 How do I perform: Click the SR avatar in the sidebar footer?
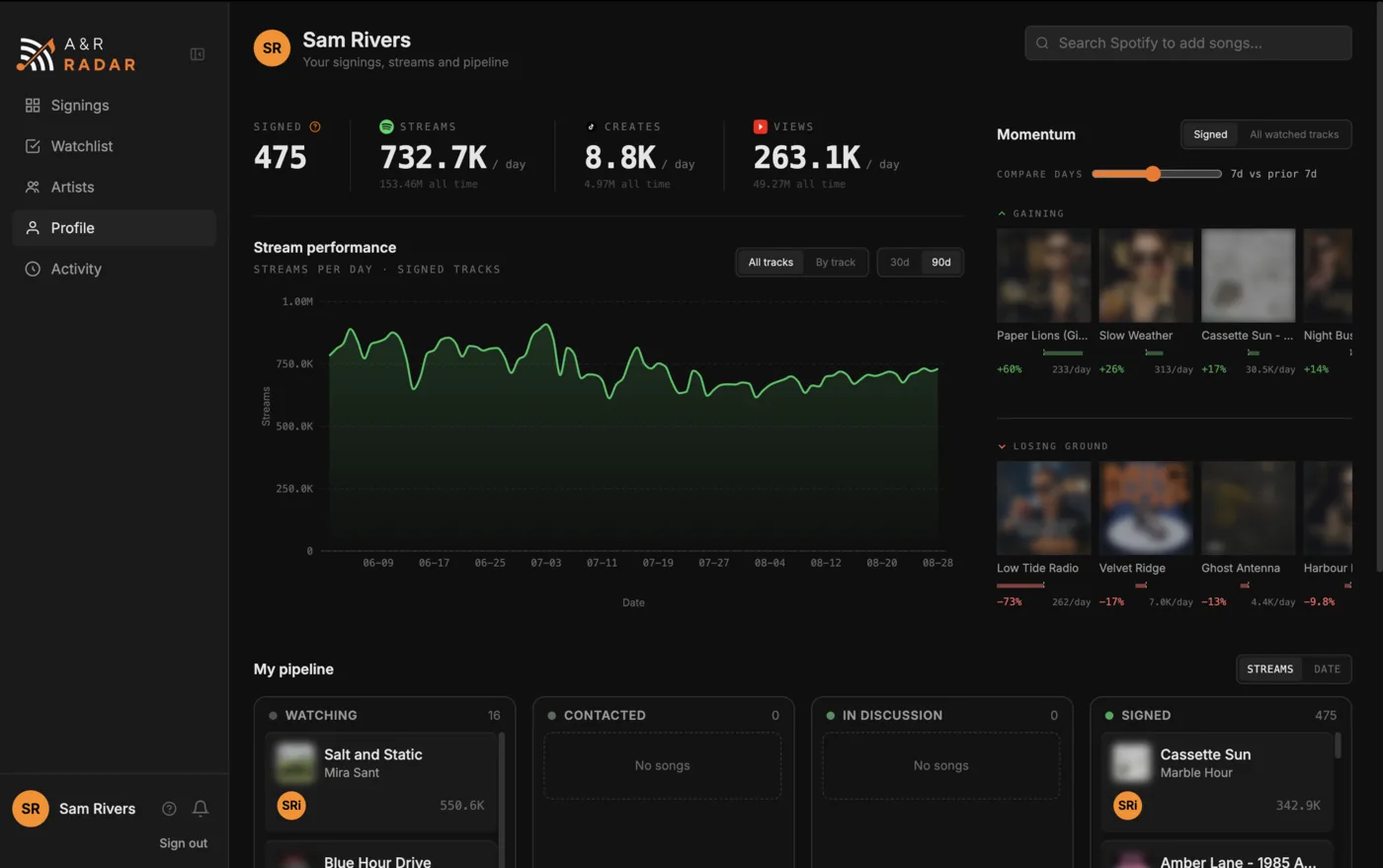pos(31,809)
